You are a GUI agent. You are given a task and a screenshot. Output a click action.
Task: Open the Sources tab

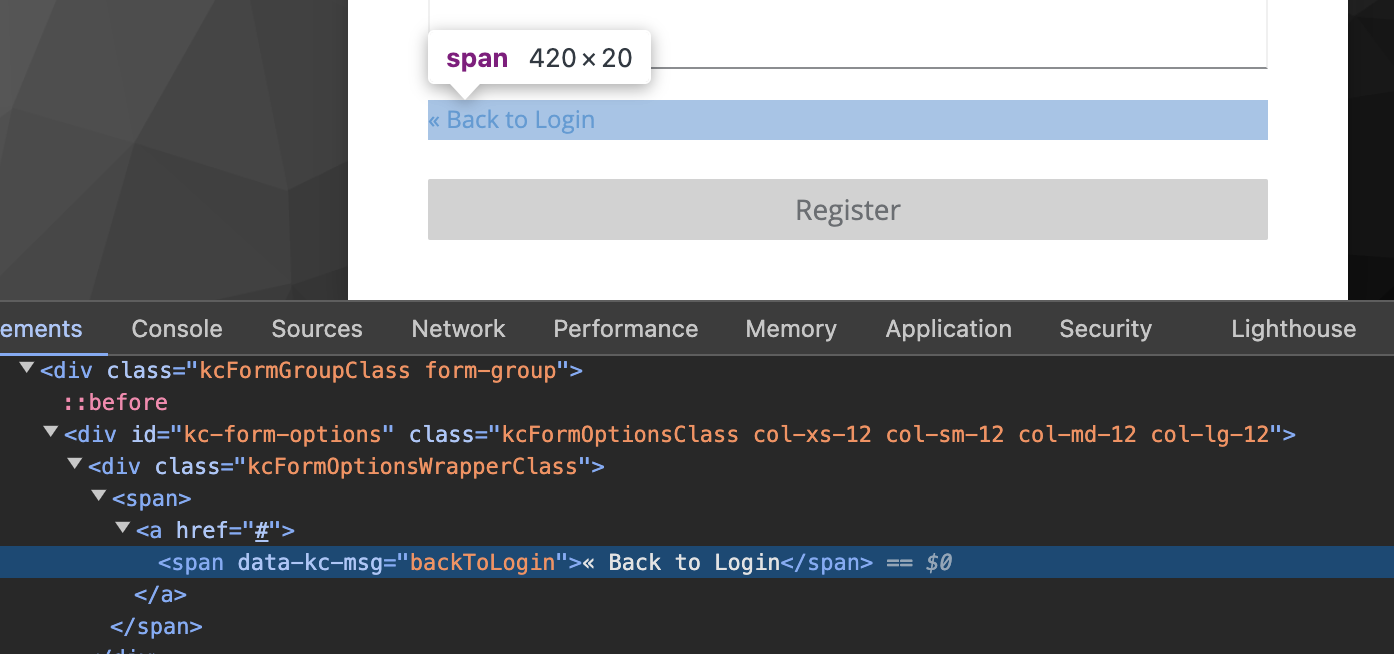point(317,329)
